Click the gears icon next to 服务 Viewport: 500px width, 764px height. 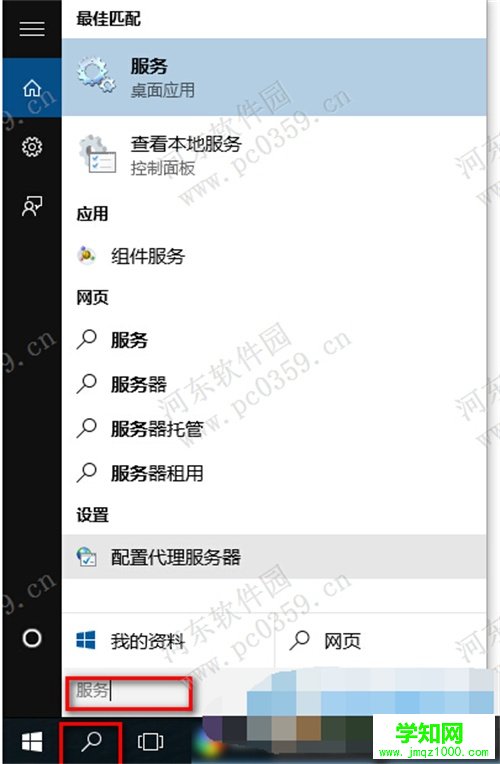pyautogui.click(x=96, y=75)
